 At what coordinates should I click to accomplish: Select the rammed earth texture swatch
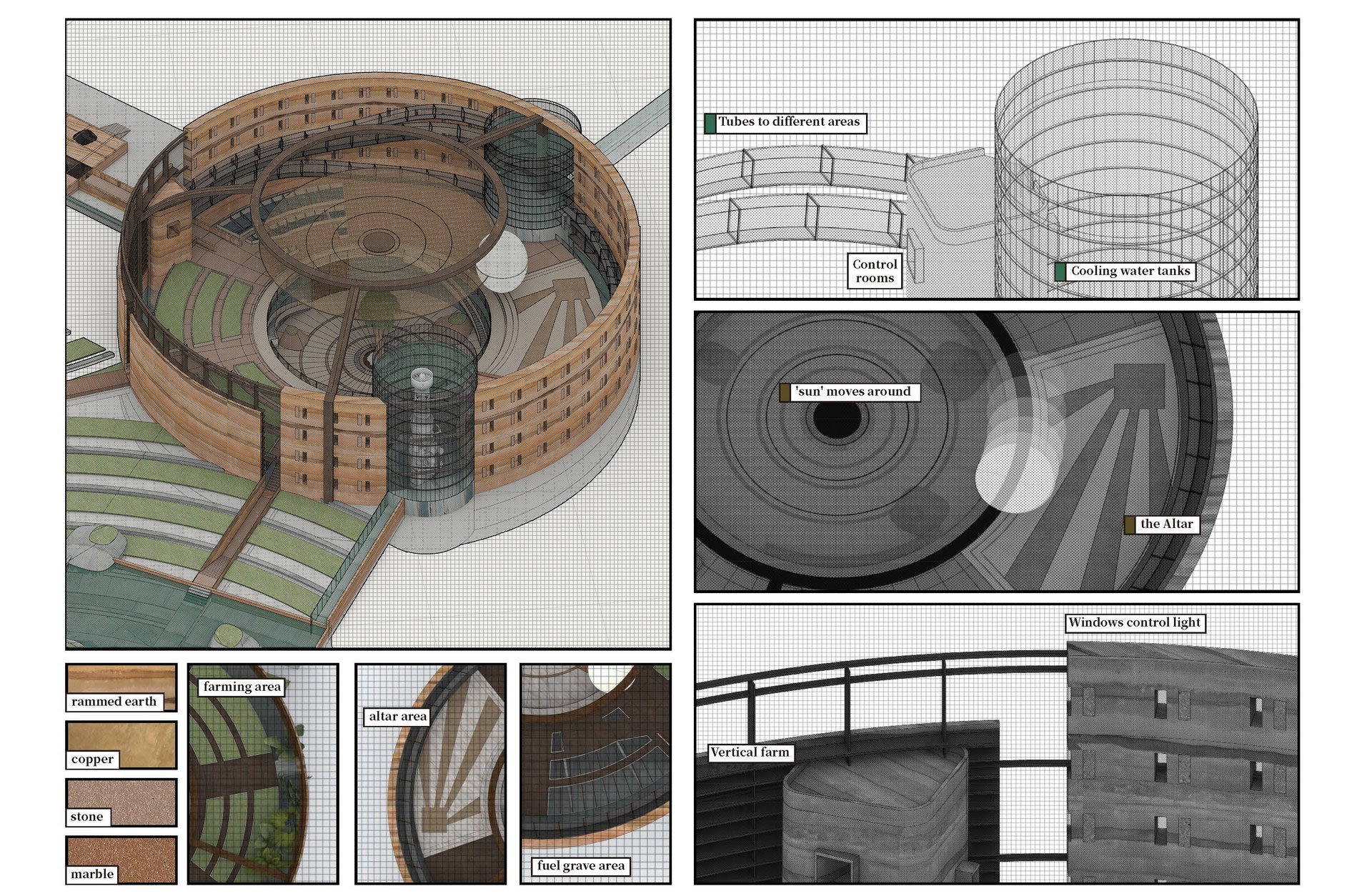point(121,687)
